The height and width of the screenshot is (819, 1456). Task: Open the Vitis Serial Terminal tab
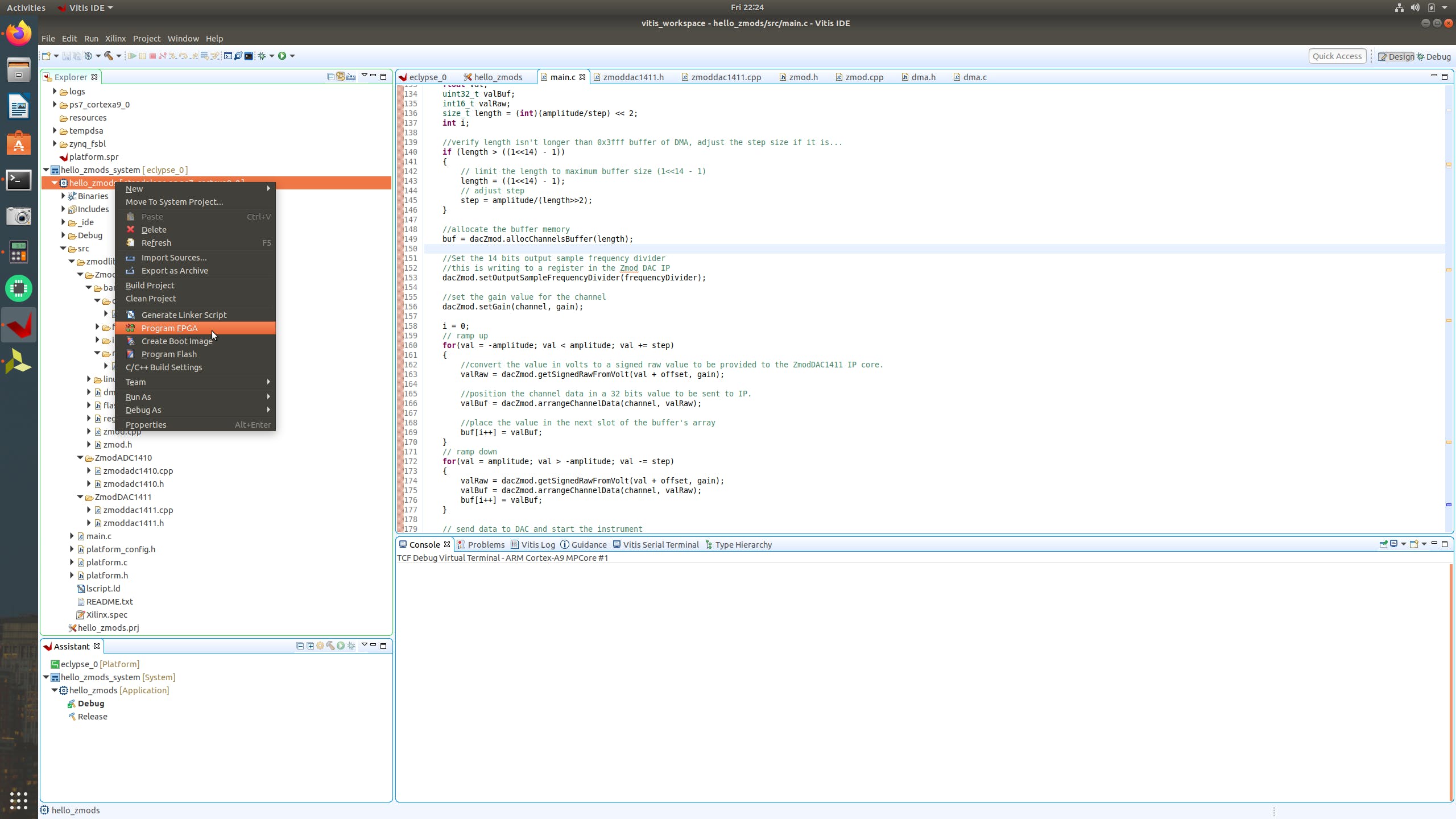click(656, 544)
